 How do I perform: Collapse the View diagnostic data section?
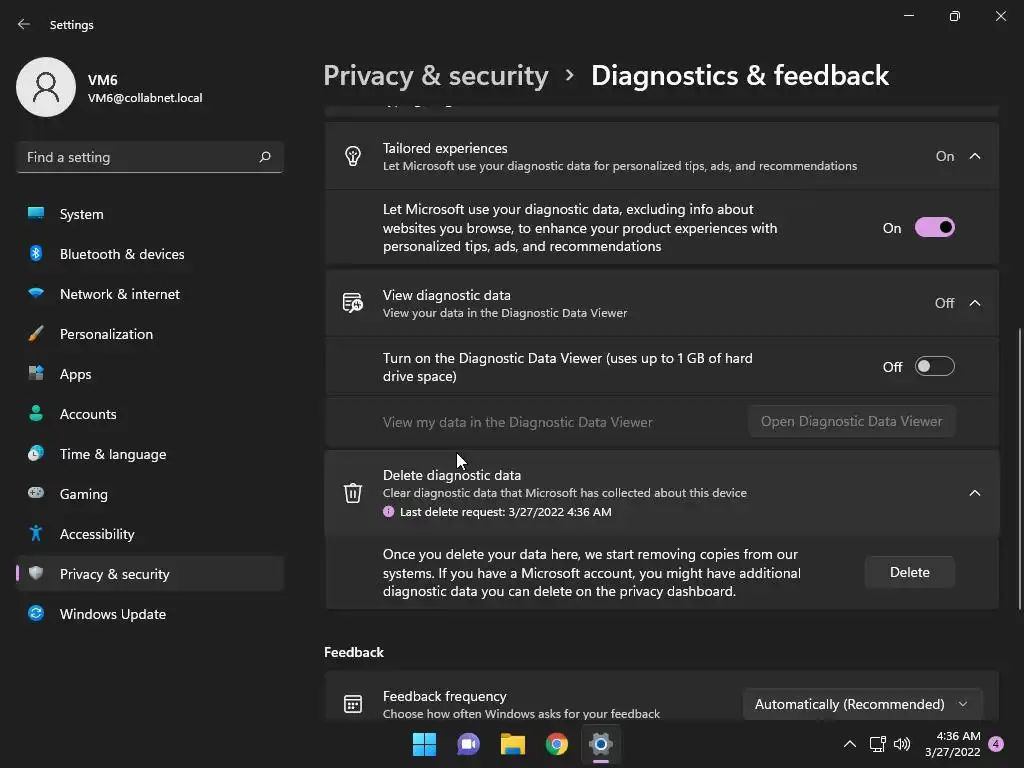point(975,303)
